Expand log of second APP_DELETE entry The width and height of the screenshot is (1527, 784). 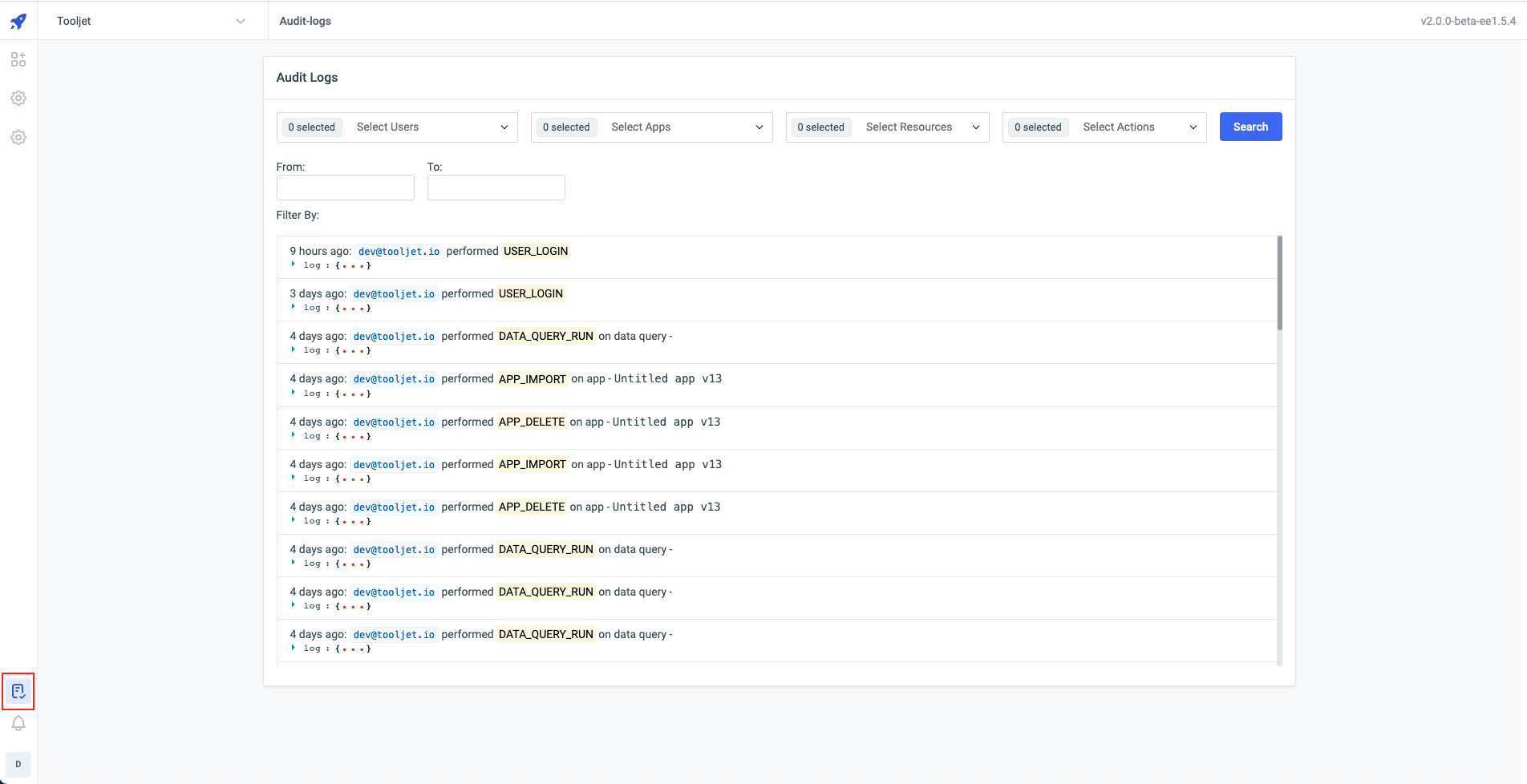(294, 520)
